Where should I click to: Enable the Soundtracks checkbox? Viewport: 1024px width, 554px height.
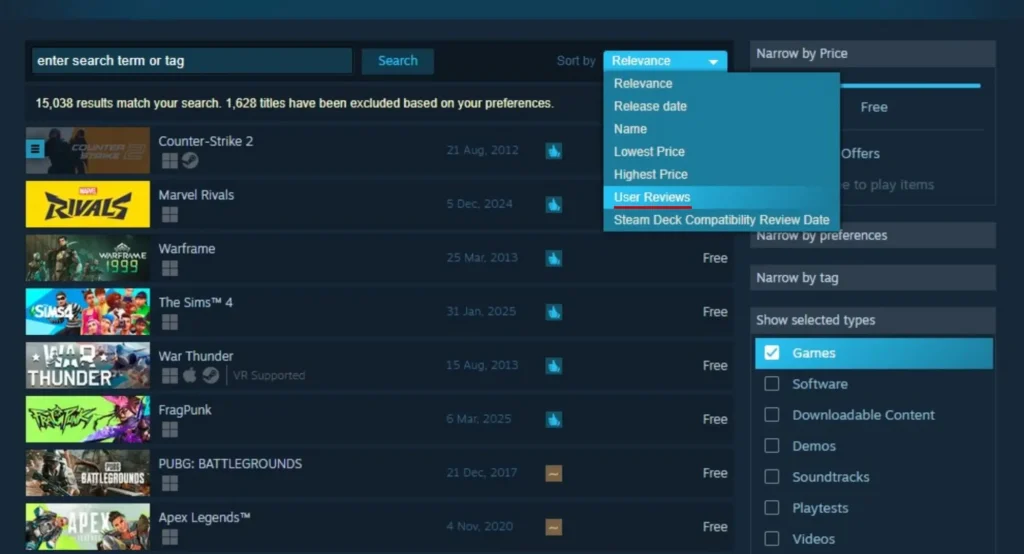(x=772, y=477)
